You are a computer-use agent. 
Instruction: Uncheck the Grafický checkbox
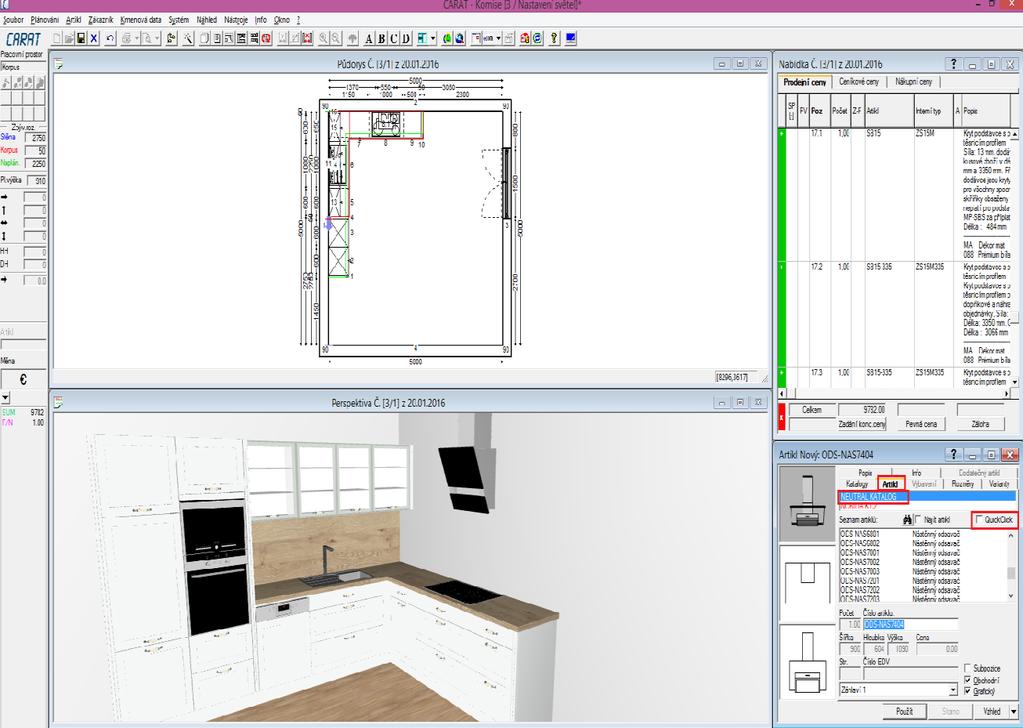(968, 691)
